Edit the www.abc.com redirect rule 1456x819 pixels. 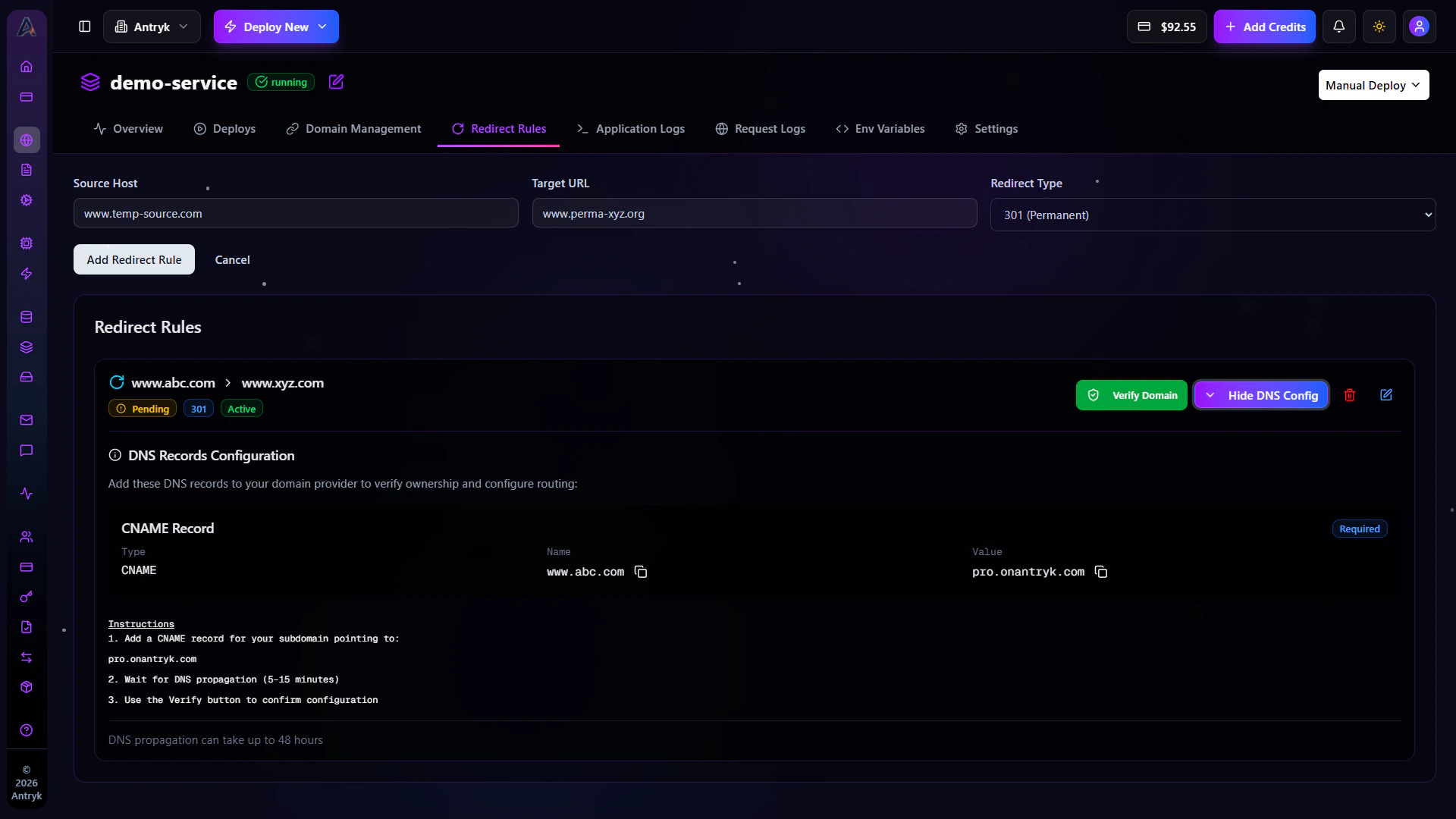click(1386, 395)
